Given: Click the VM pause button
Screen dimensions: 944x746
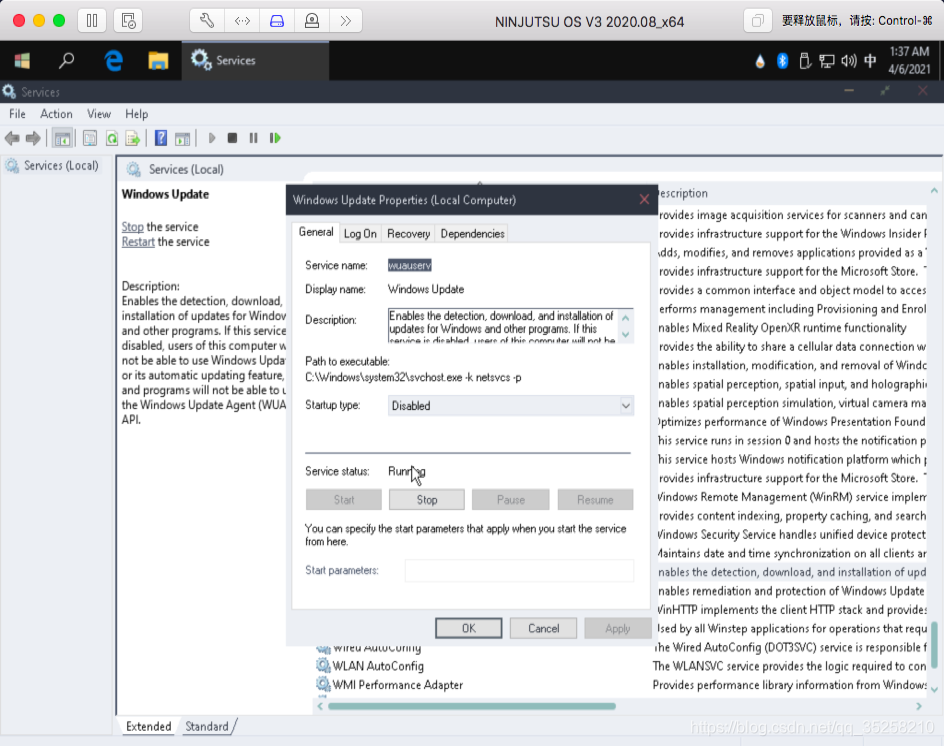Looking at the screenshot, I should pyautogui.click(x=92, y=20).
